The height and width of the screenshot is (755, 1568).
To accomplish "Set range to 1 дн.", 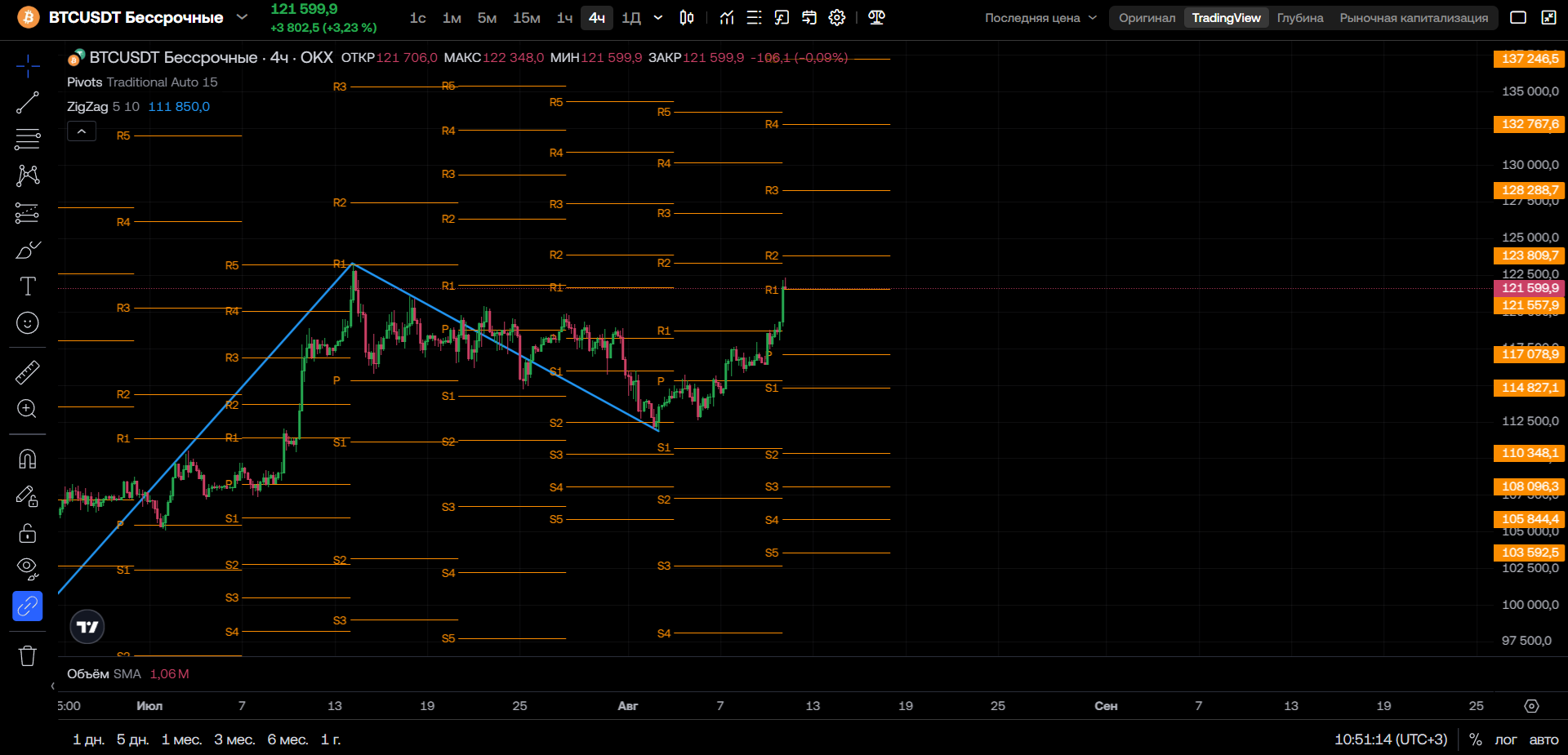I will pos(88,739).
